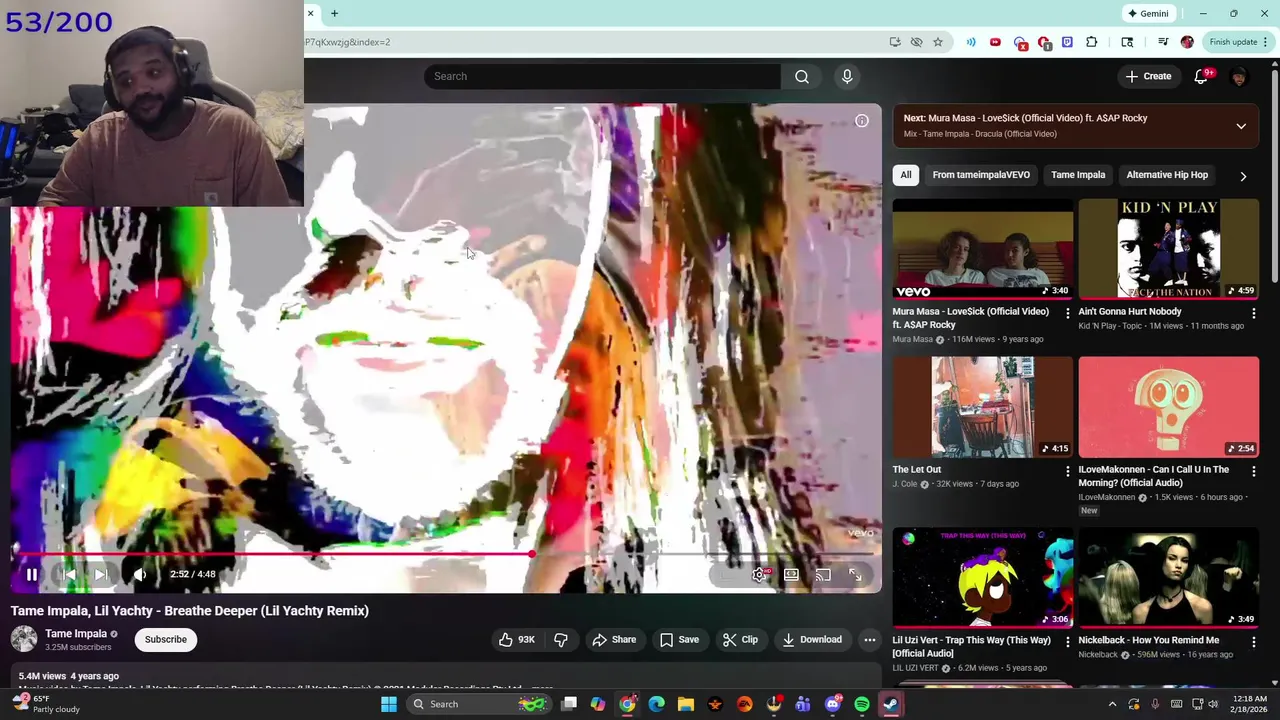Open Ain't Gonna Hurt Nobody thumbnail

[1169, 248]
